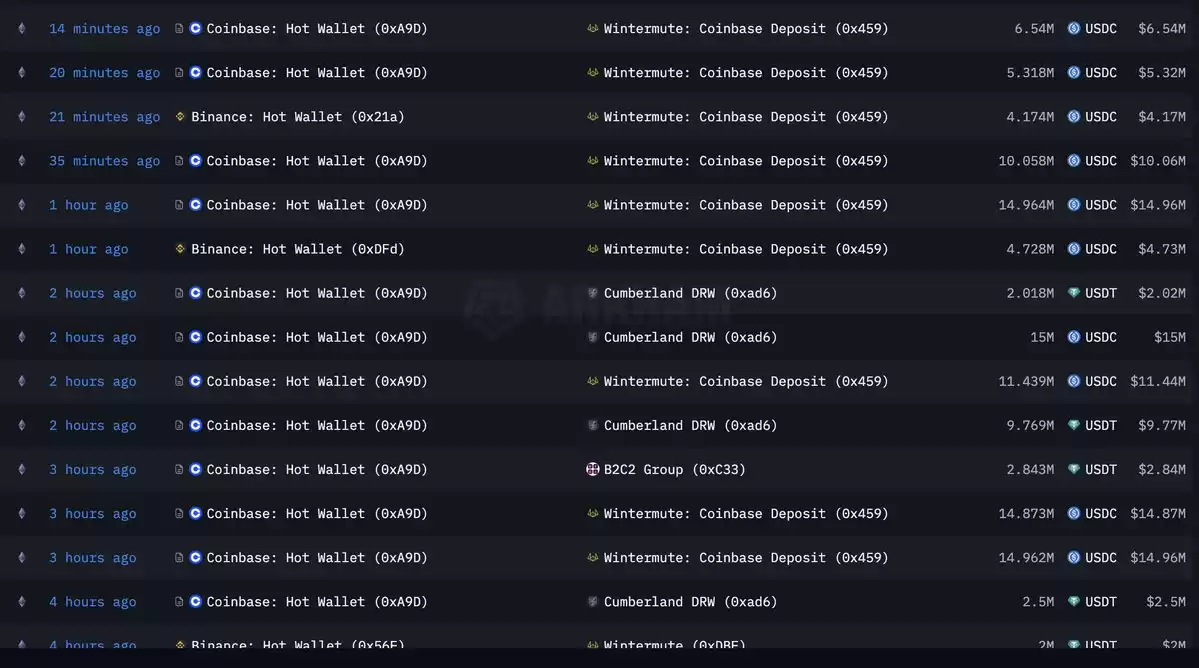Click the USDC token icon in the 6.54M row
Screen dimensions: 1199x668
click(x=1074, y=28)
